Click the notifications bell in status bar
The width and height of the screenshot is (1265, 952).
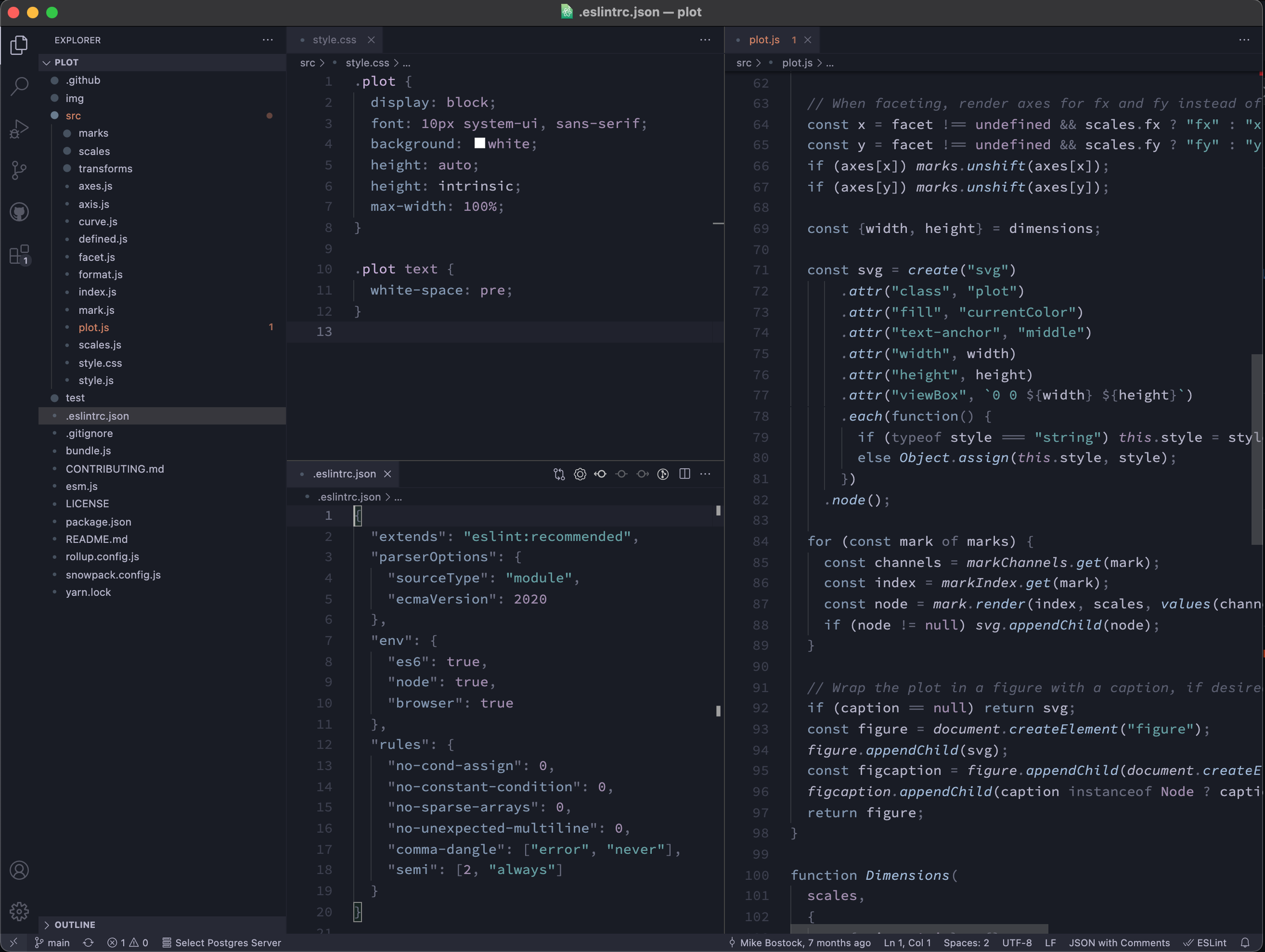pos(1245,943)
